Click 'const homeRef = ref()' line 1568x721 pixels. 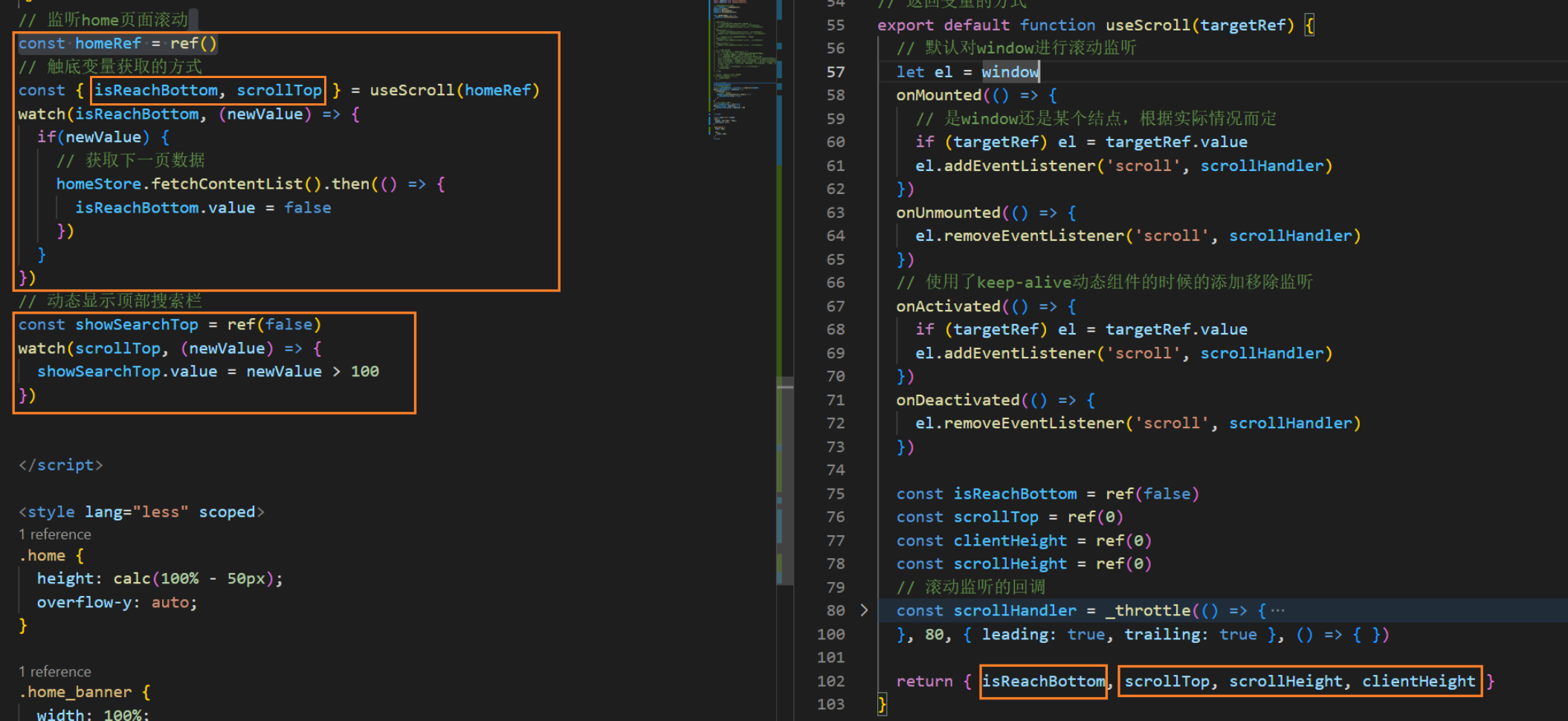coord(117,43)
